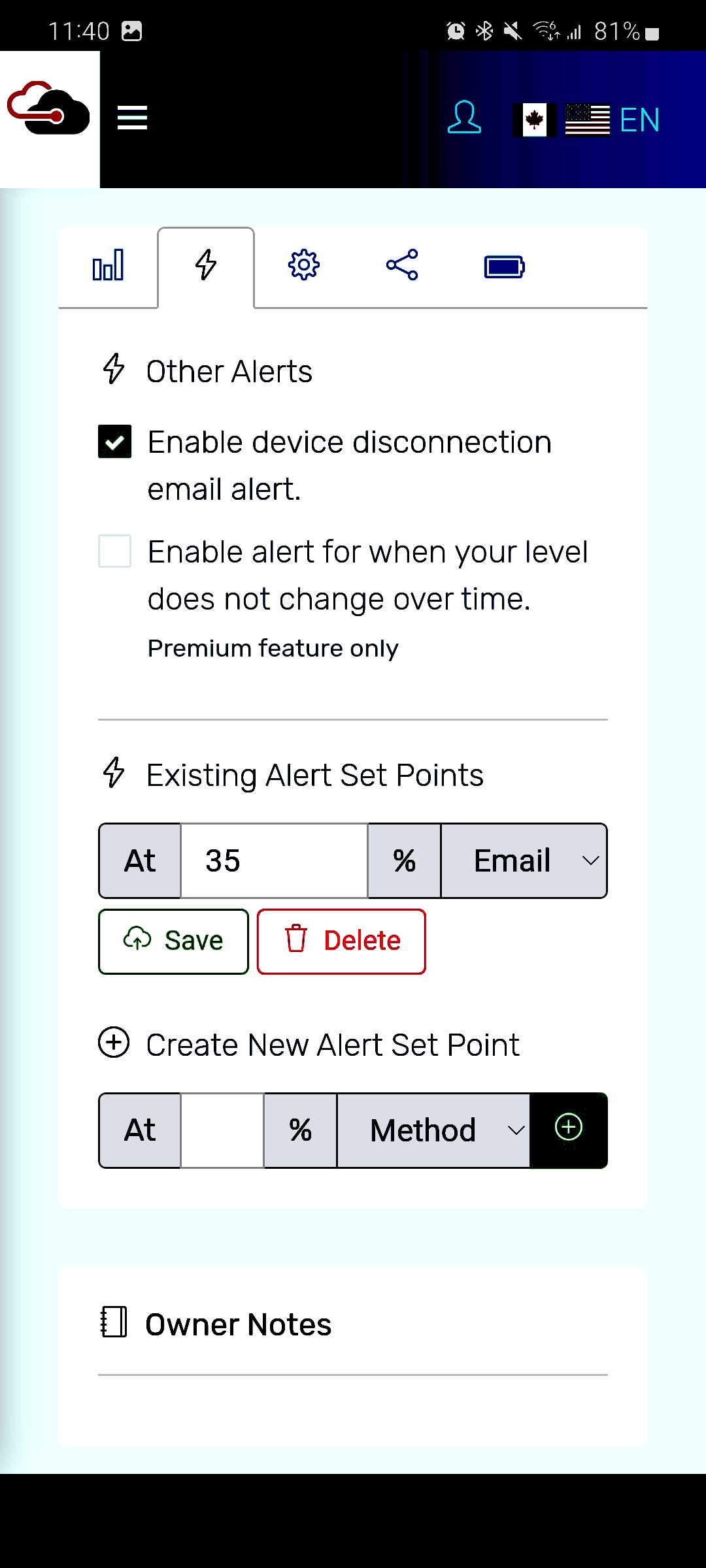Click the cloud logo in header
Viewport: 706px width, 1568px height.
(x=49, y=108)
